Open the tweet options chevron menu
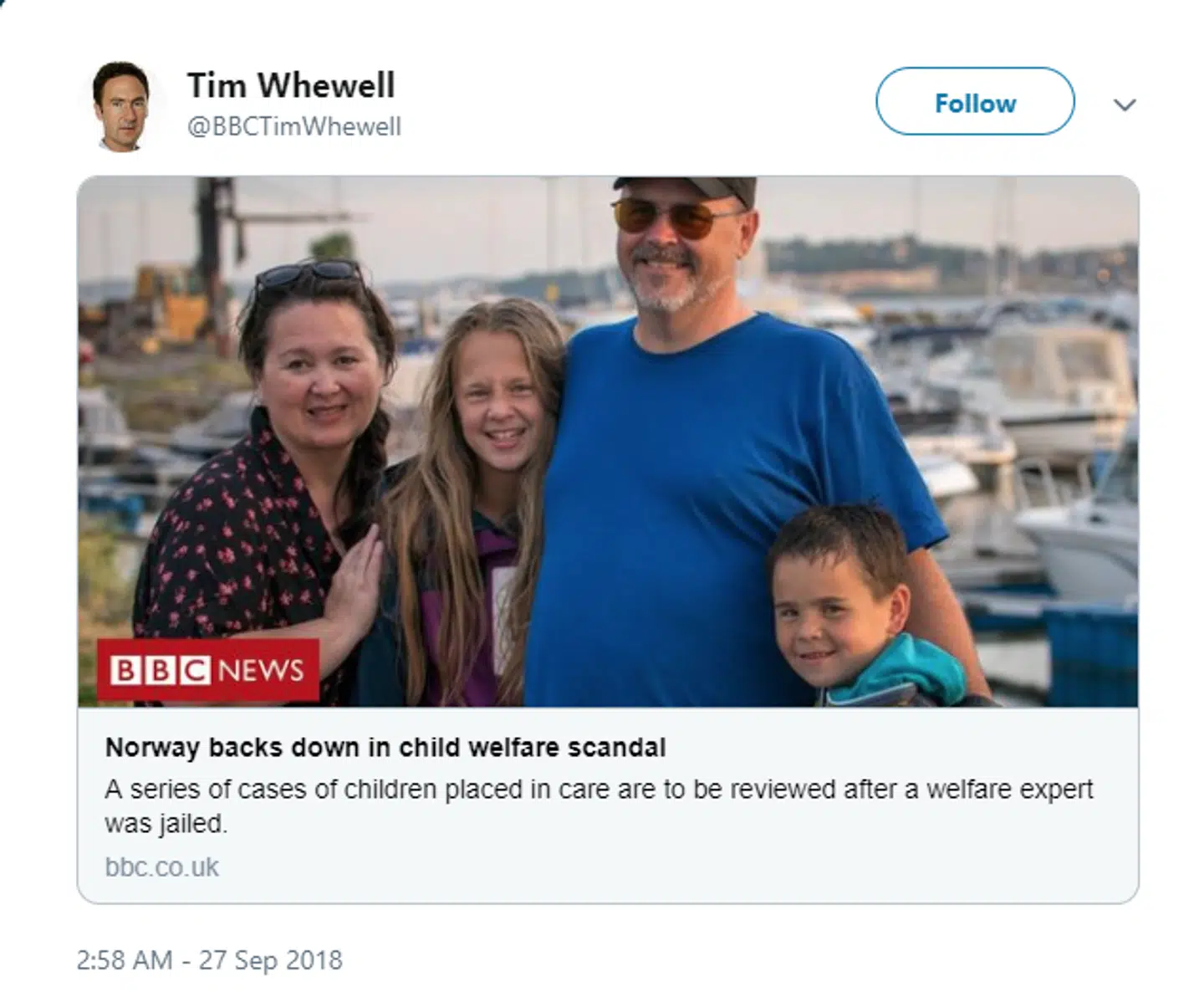 pos(1125,105)
